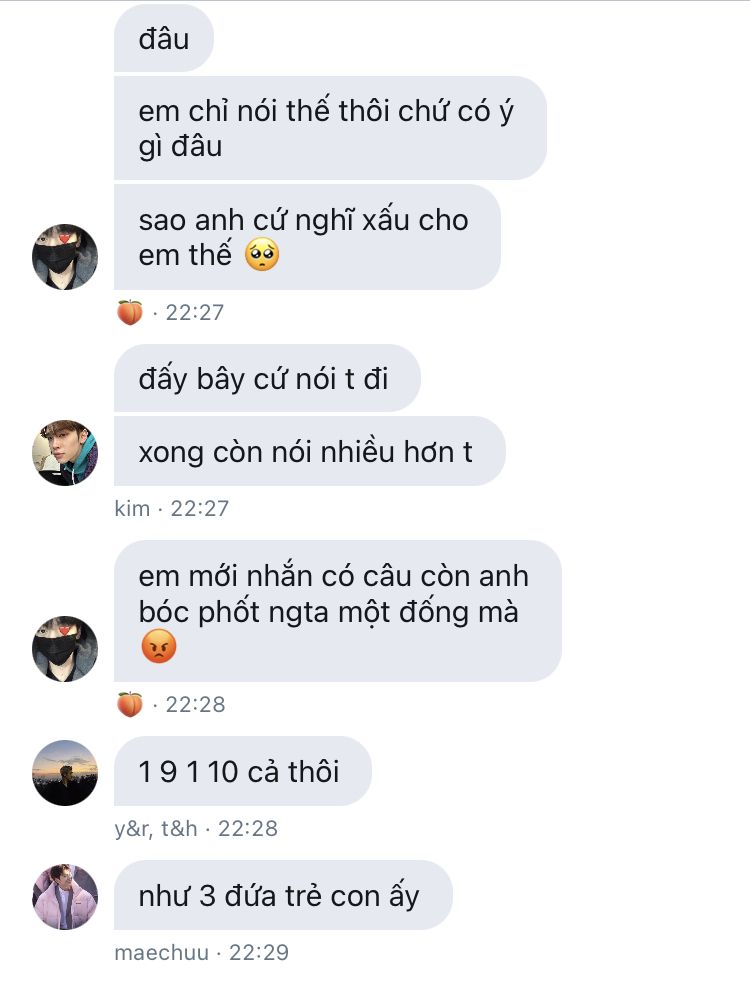Select the "em chỉ nói thế thôi" message
The height and width of the screenshot is (981, 750).
[330, 128]
